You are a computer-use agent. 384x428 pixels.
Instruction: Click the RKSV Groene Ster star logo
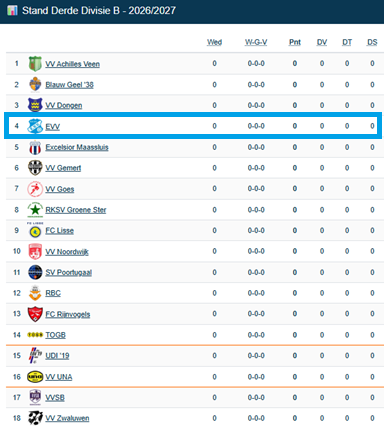(x=35, y=210)
